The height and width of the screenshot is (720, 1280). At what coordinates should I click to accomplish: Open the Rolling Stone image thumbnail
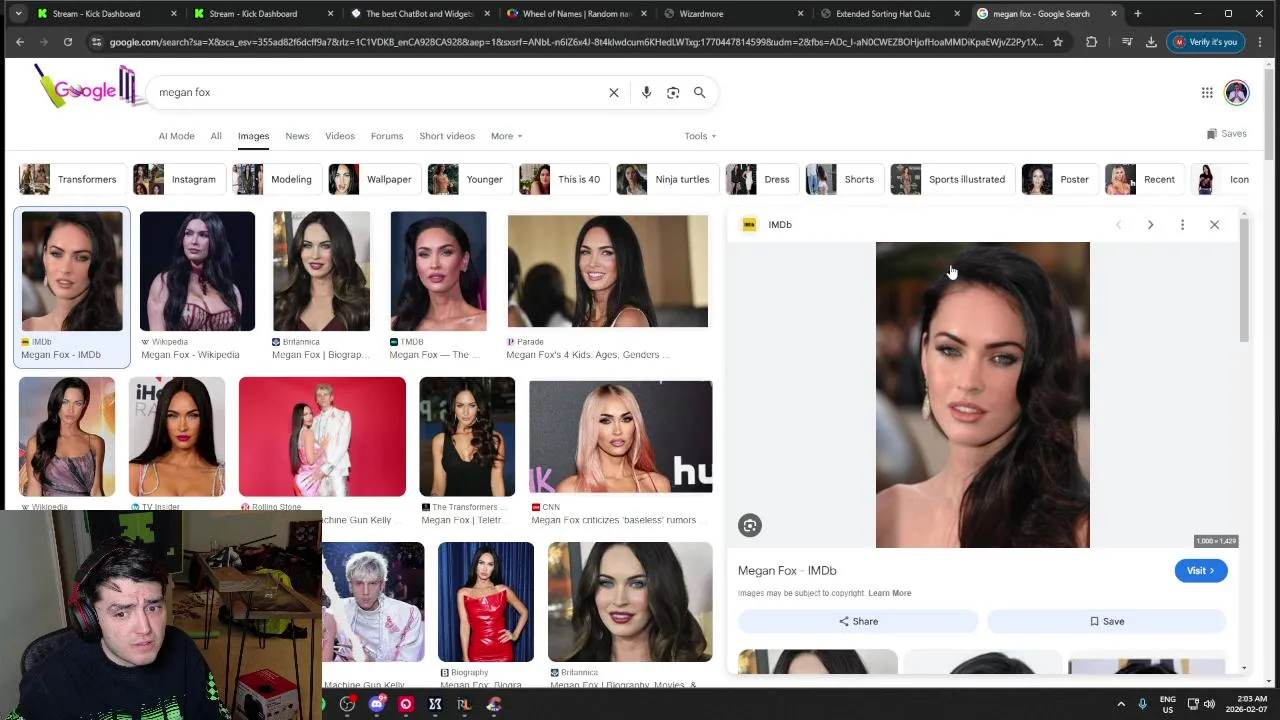tap(322, 436)
